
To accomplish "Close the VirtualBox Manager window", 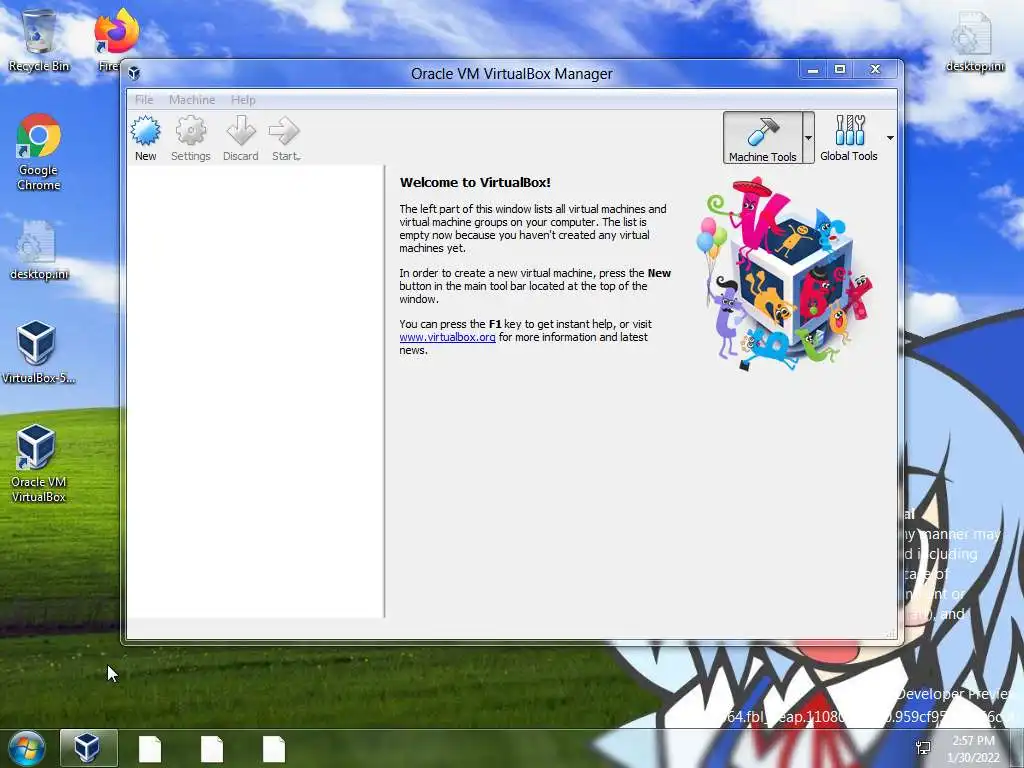I will pos(876,70).
